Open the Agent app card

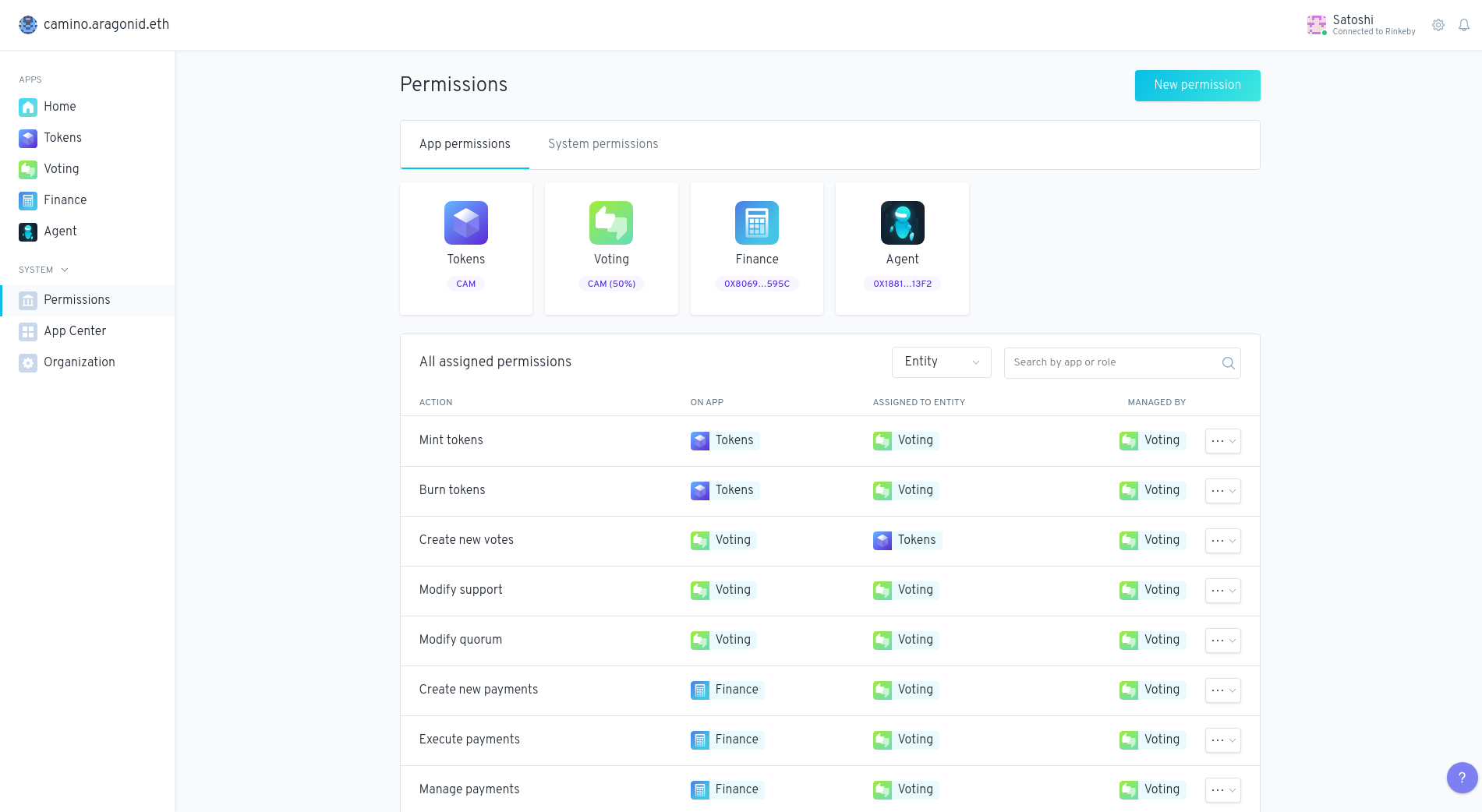coord(902,248)
